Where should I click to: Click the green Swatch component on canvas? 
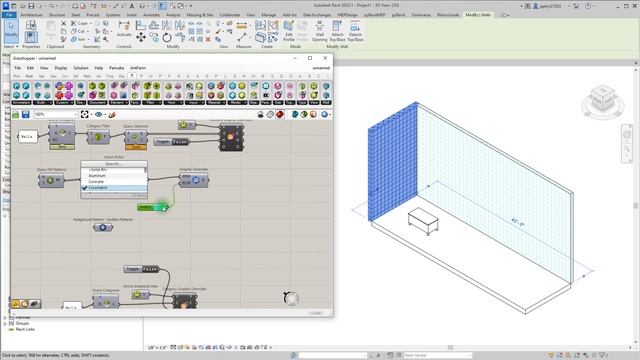153,207
